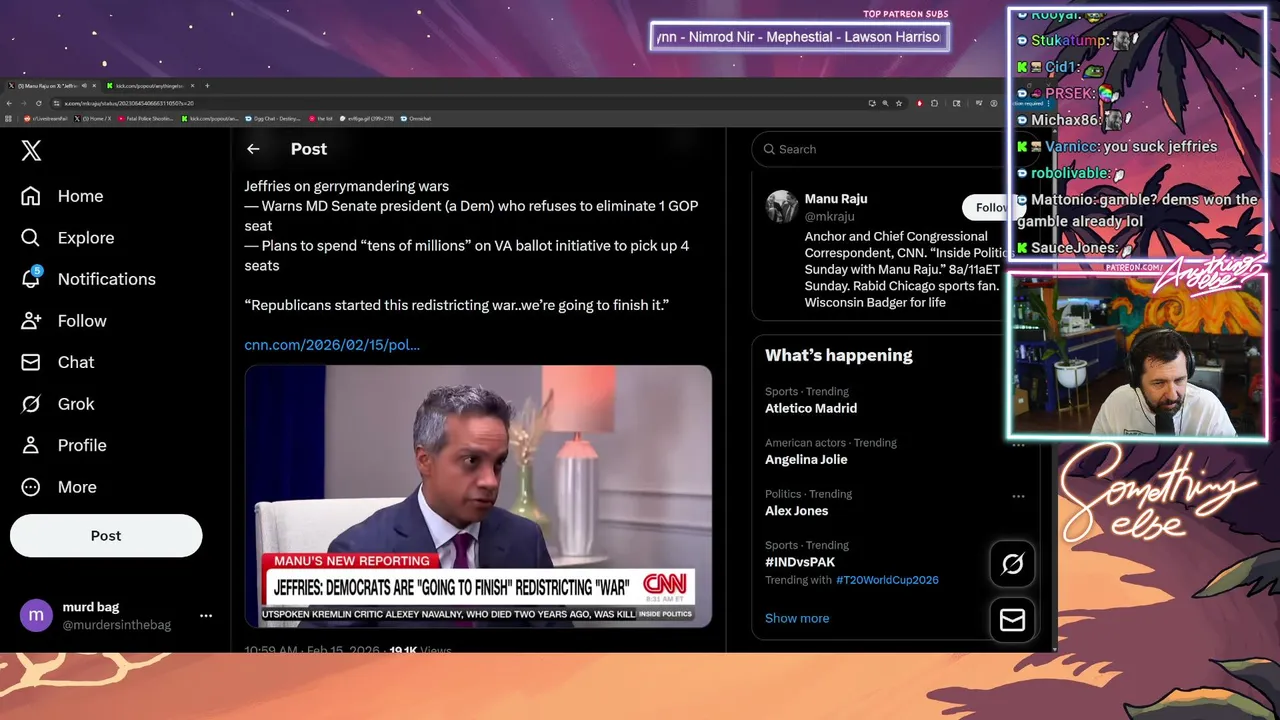Click the browser address bar URL
This screenshot has height=720, width=1280.
(x=129, y=103)
